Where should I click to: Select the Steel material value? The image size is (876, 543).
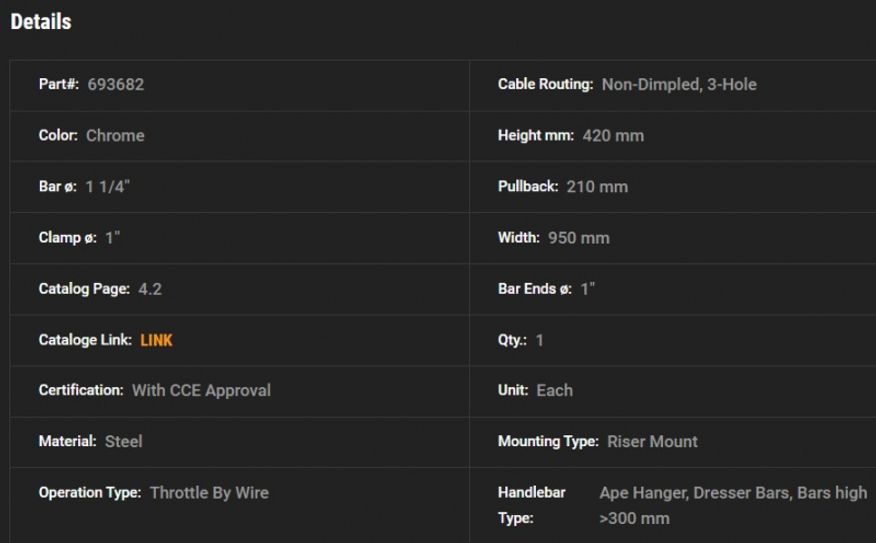pyautogui.click(x=124, y=442)
